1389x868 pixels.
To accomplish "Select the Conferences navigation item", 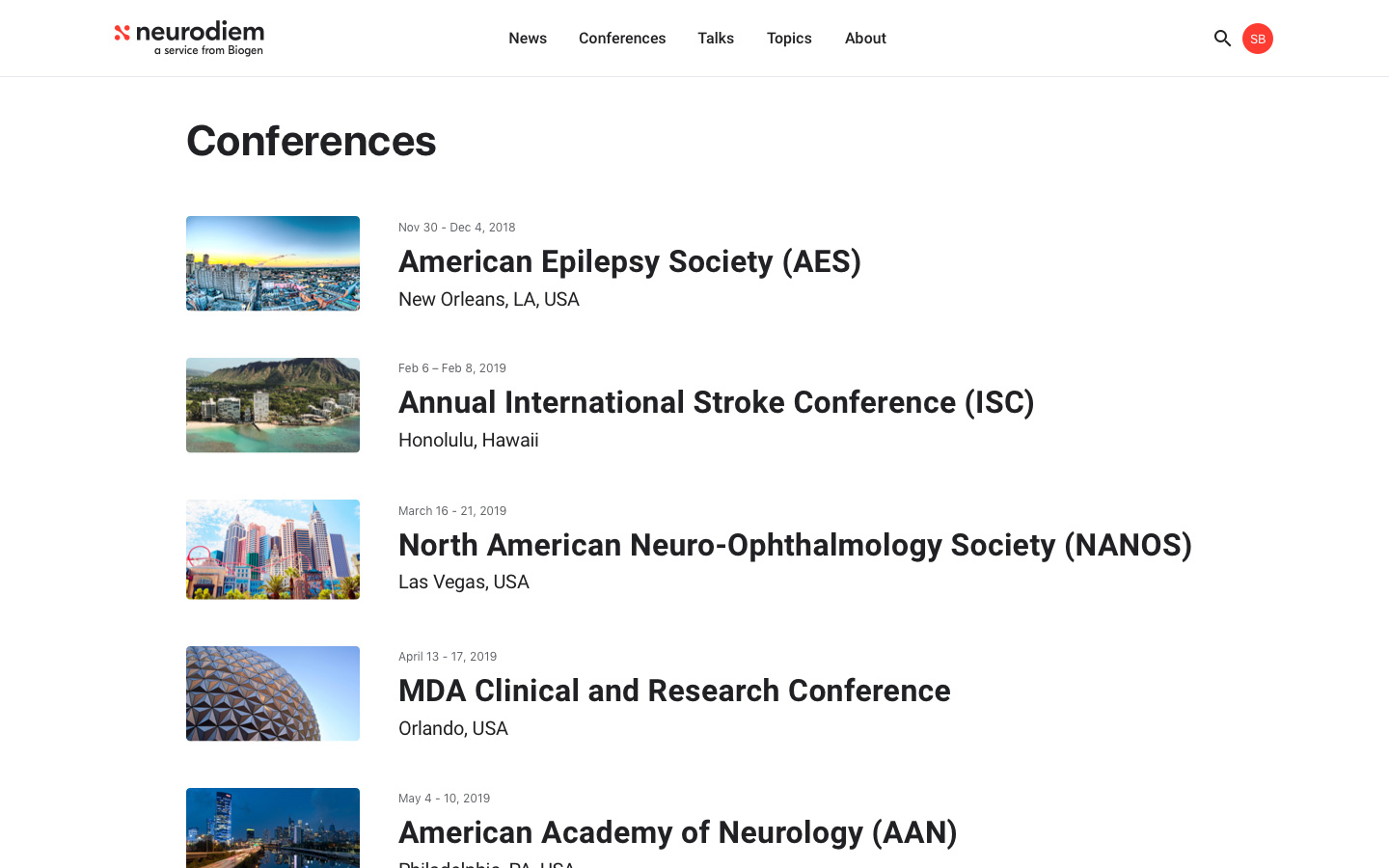I will [622, 39].
